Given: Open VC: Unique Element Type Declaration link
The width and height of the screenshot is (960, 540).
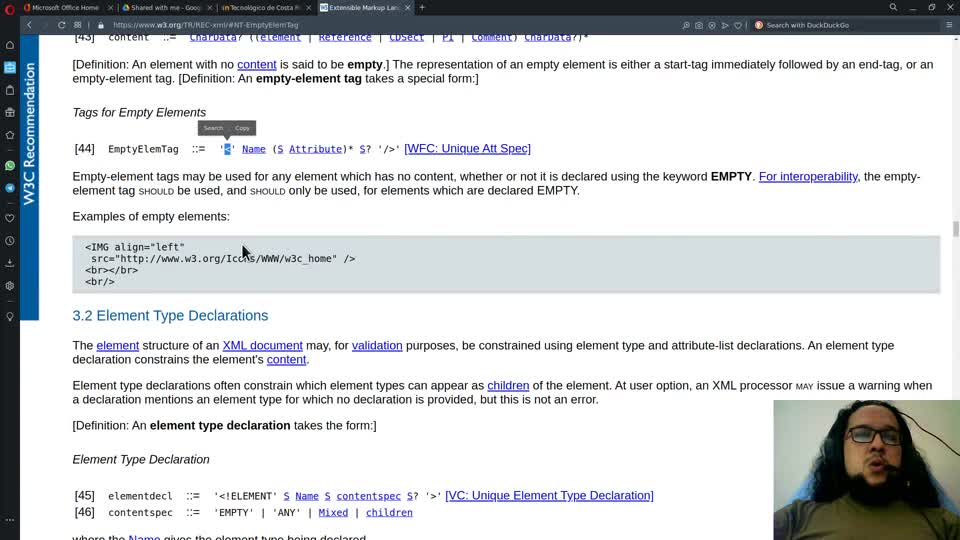Looking at the screenshot, I should point(549,495).
